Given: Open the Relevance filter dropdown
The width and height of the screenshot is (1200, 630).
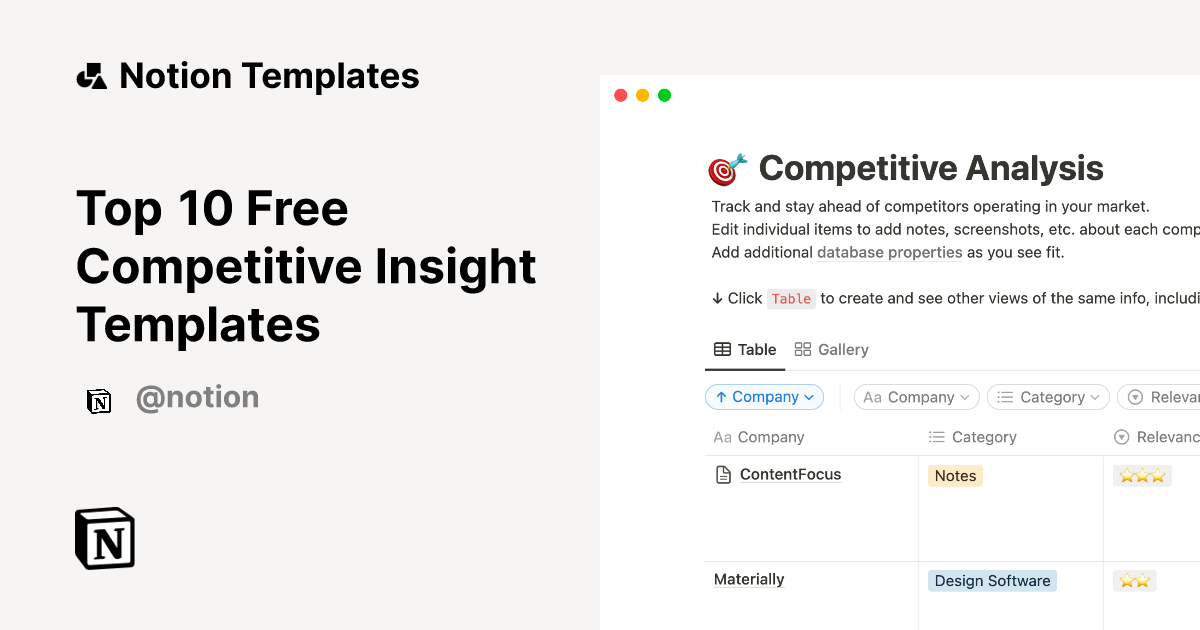Looking at the screenshot, I should pyautogui.click(x=1170, y=397).
